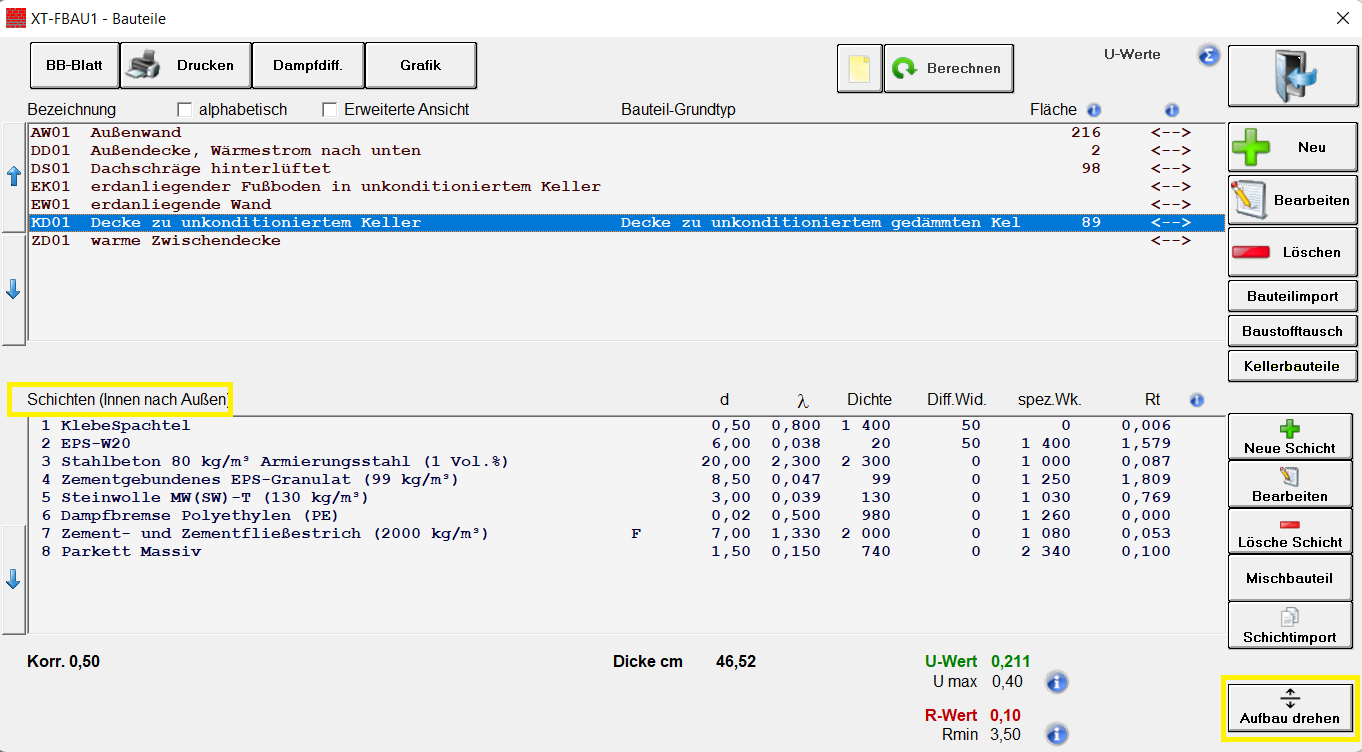The height and width of the screenshot is (752, 1362).
Task: Move component down in upper list arrow
Action: (14, 289)
